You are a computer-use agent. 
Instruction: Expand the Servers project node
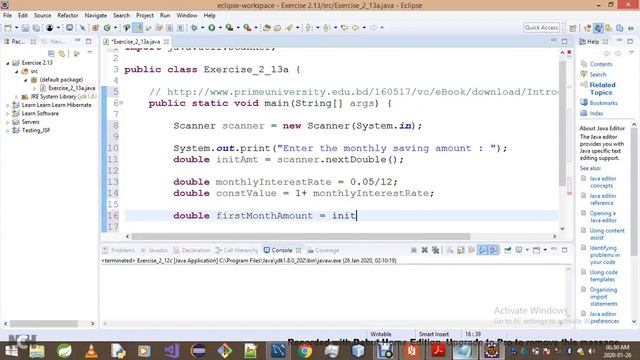[7, 122]
